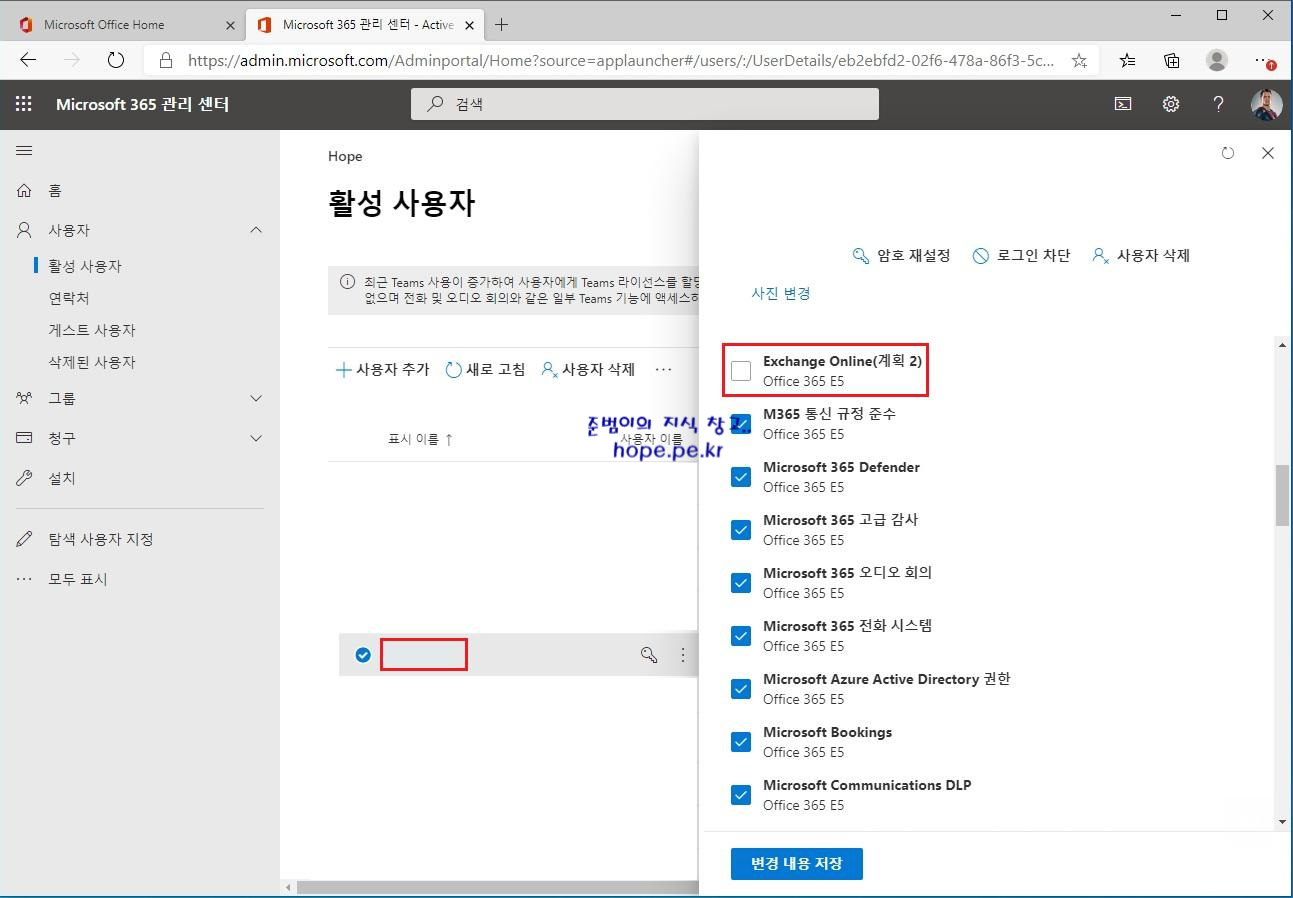Open the help question mark icon

click(x=1218, y=104)
